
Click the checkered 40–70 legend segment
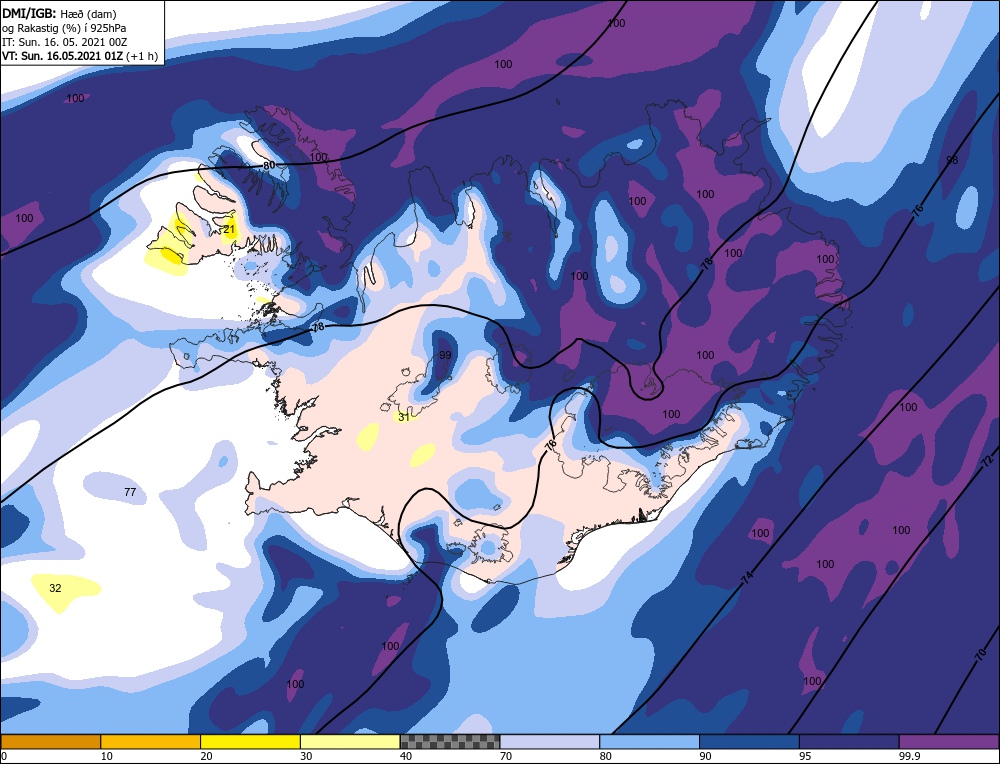pyautogui.click(x=450, y=741)
